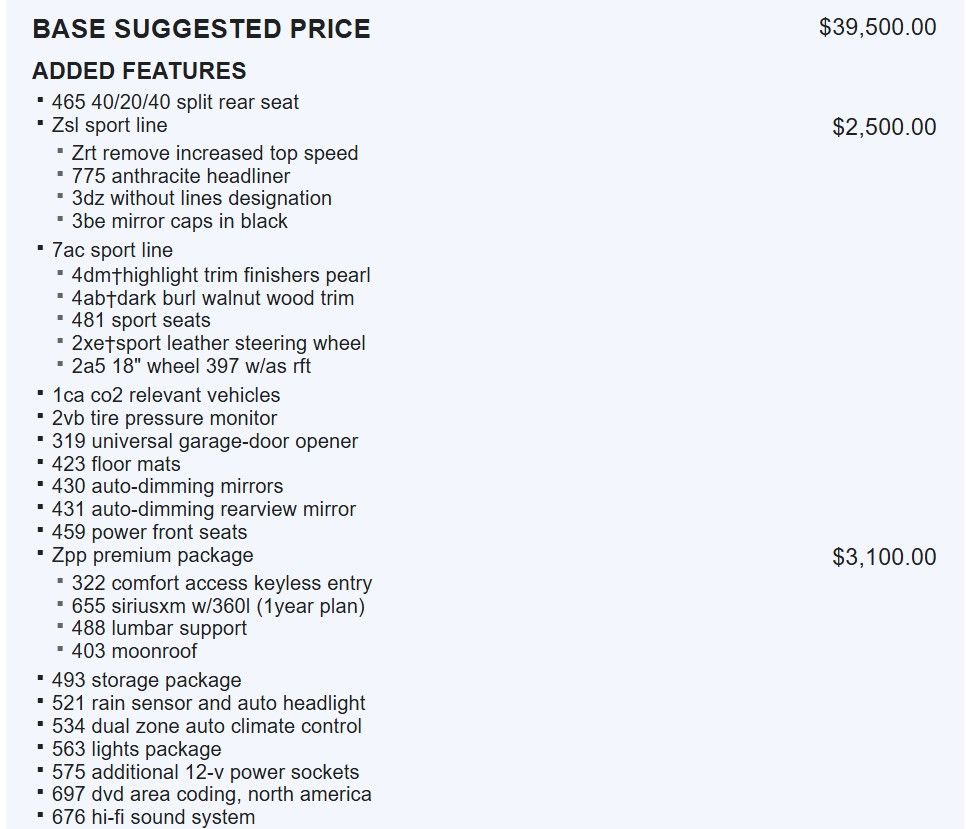Select the 18" wheel 397 item
Screen dimensions: 967x829
(x=191, y=366)
